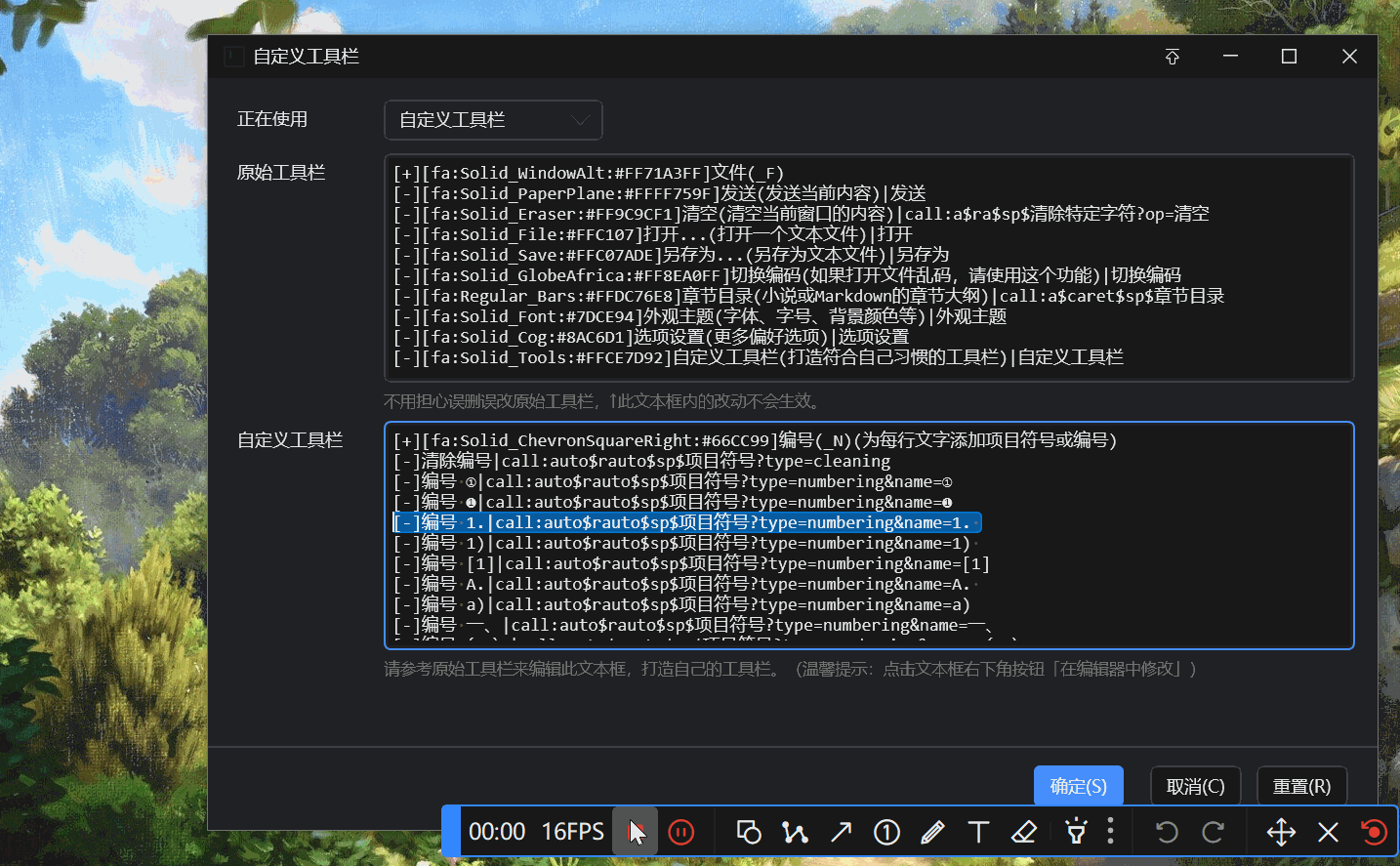The height and width of the screenshot is (866, 1400).
Task: Click inside the 原始工具栏 text box
Action: [x=869, y=268]
